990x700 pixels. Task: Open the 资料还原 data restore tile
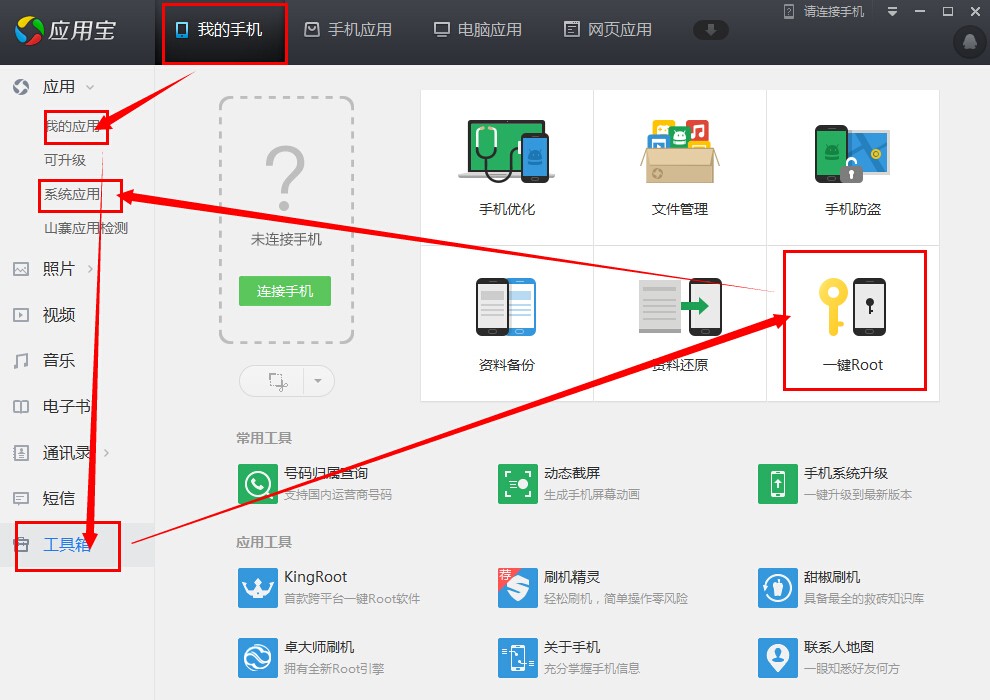(680, 323)
